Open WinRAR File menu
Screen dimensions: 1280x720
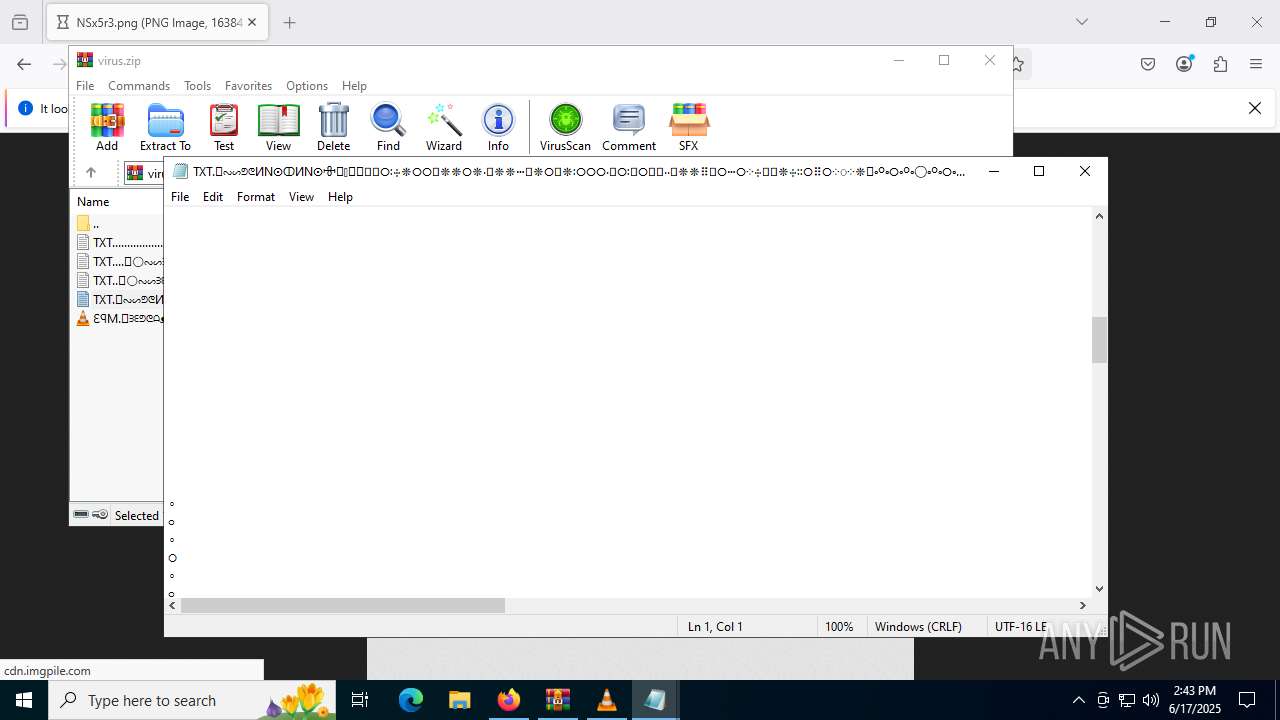(x=85, y=86)
